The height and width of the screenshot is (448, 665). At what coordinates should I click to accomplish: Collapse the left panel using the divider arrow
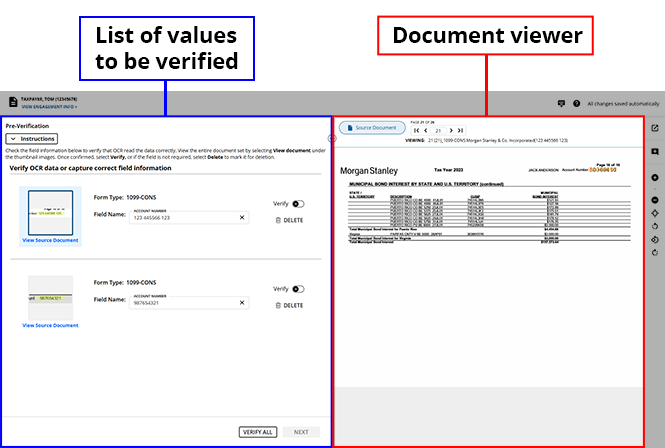click(x=332, y=138)
